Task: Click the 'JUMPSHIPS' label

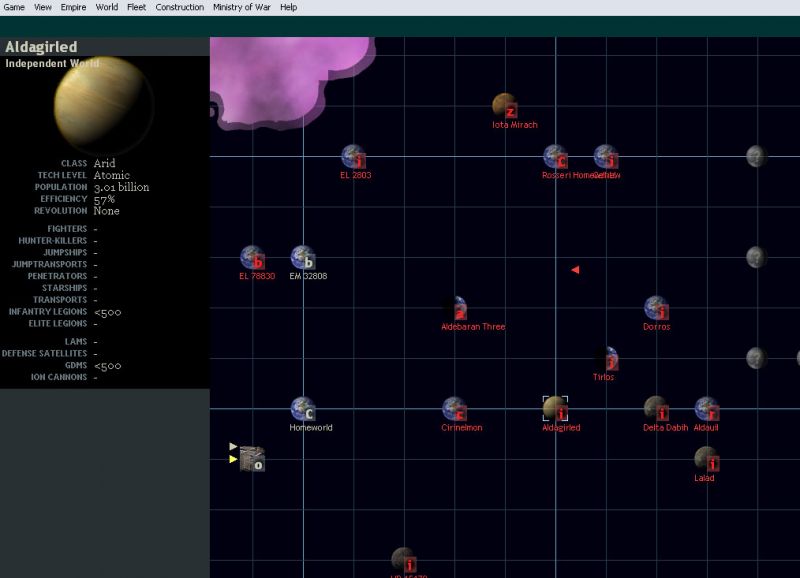Action: tap(65, 252)
